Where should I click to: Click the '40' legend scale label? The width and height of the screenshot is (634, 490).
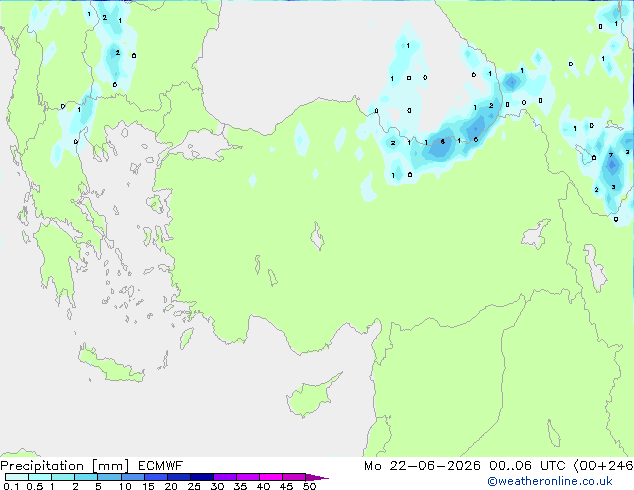pyautogui.click(x=263, y=486)
